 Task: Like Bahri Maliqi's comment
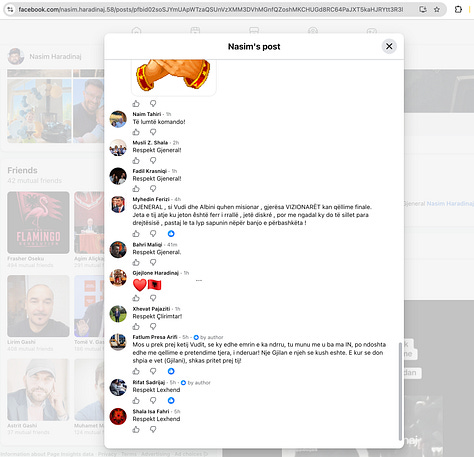pyautogui.click(x=136, y=262)
